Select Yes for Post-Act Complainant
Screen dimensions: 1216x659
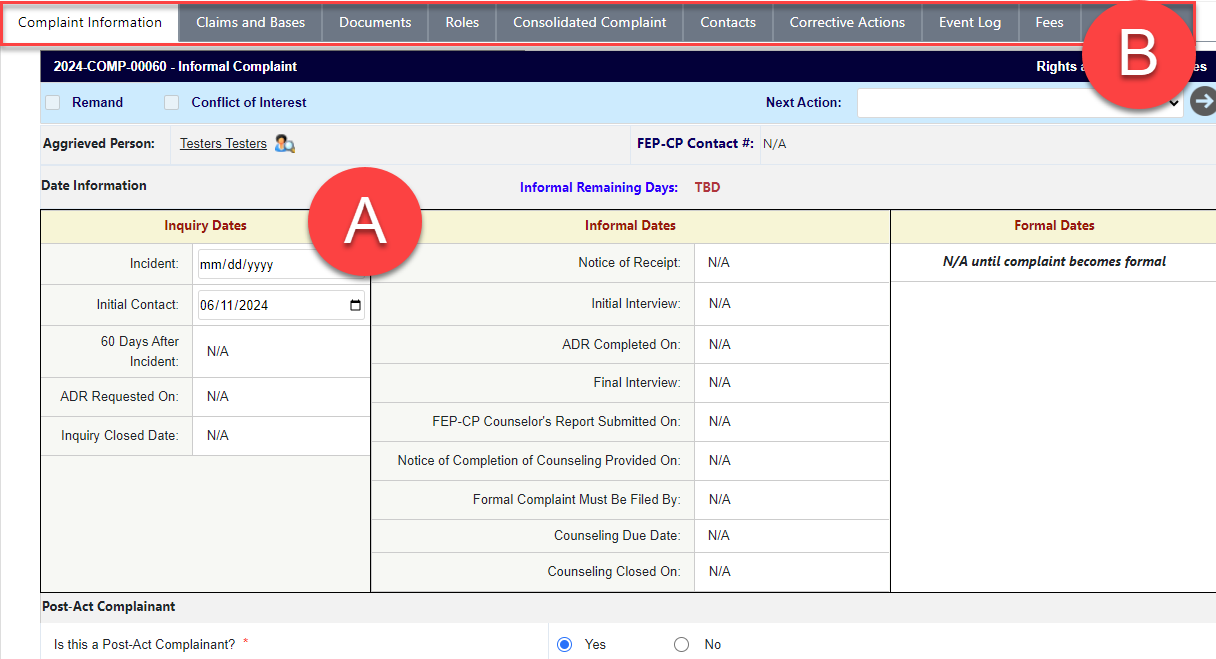[564, 644]
